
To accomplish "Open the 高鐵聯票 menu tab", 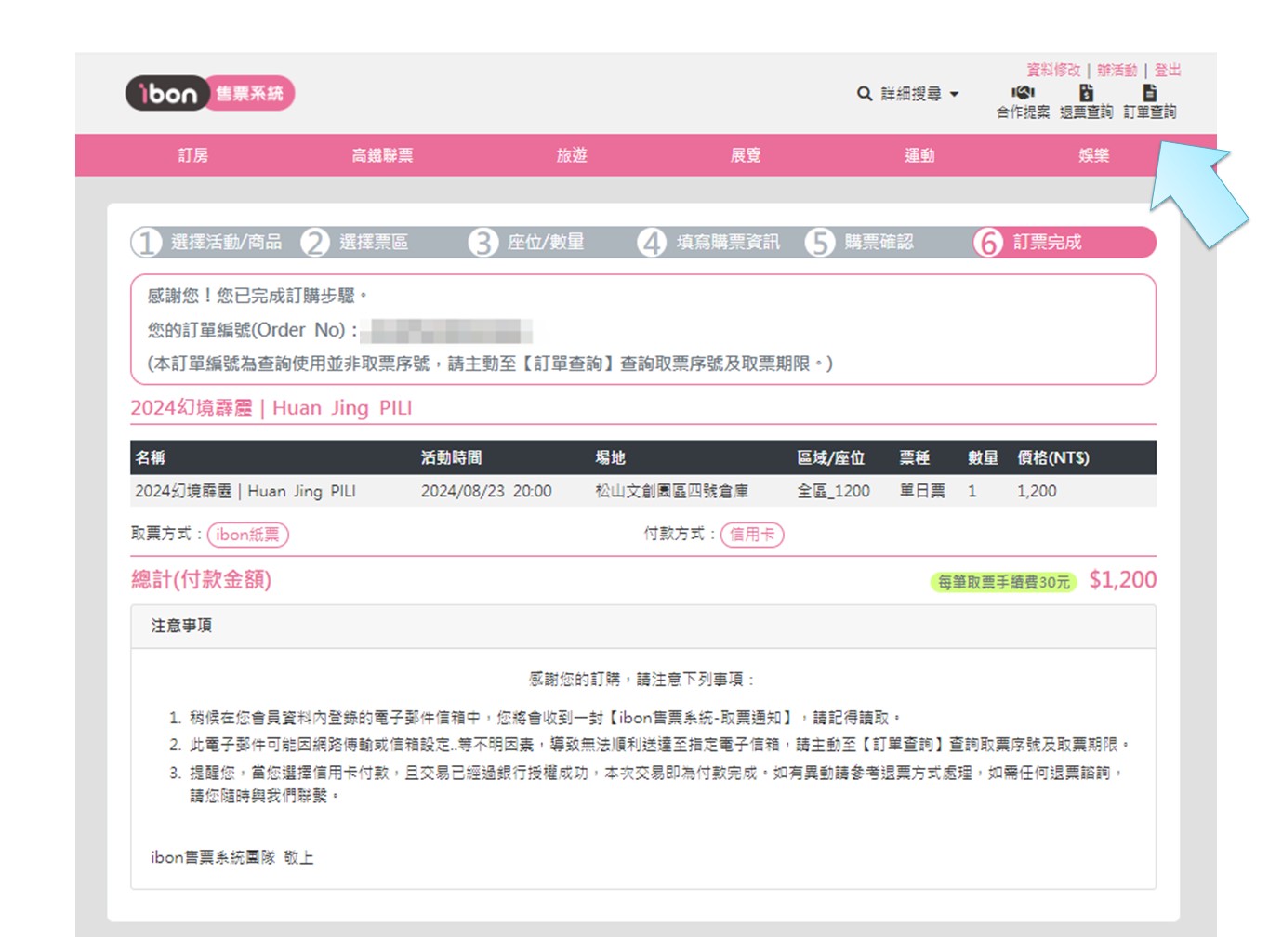I will point(382,155).
